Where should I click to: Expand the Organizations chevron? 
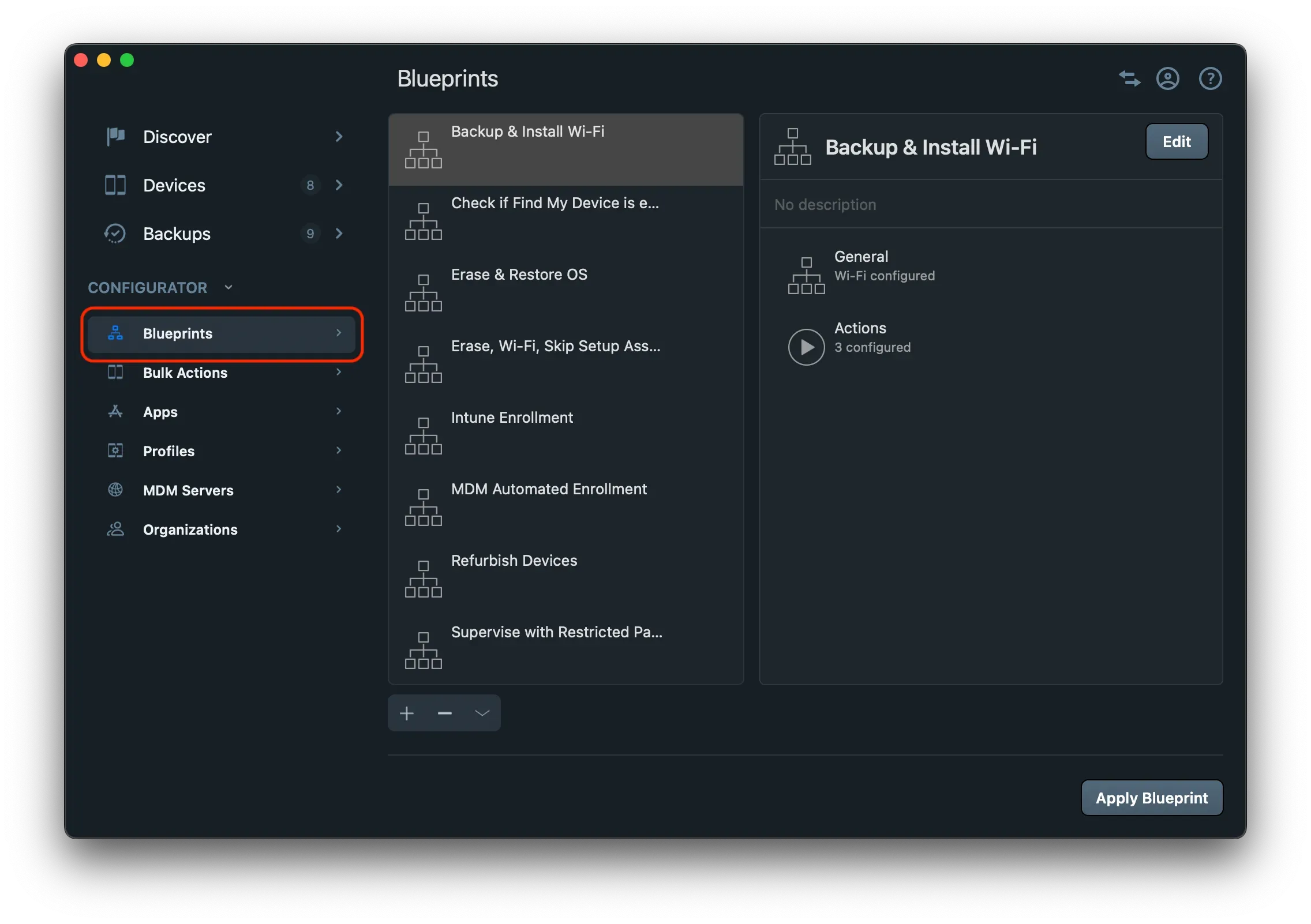[338, 529]
